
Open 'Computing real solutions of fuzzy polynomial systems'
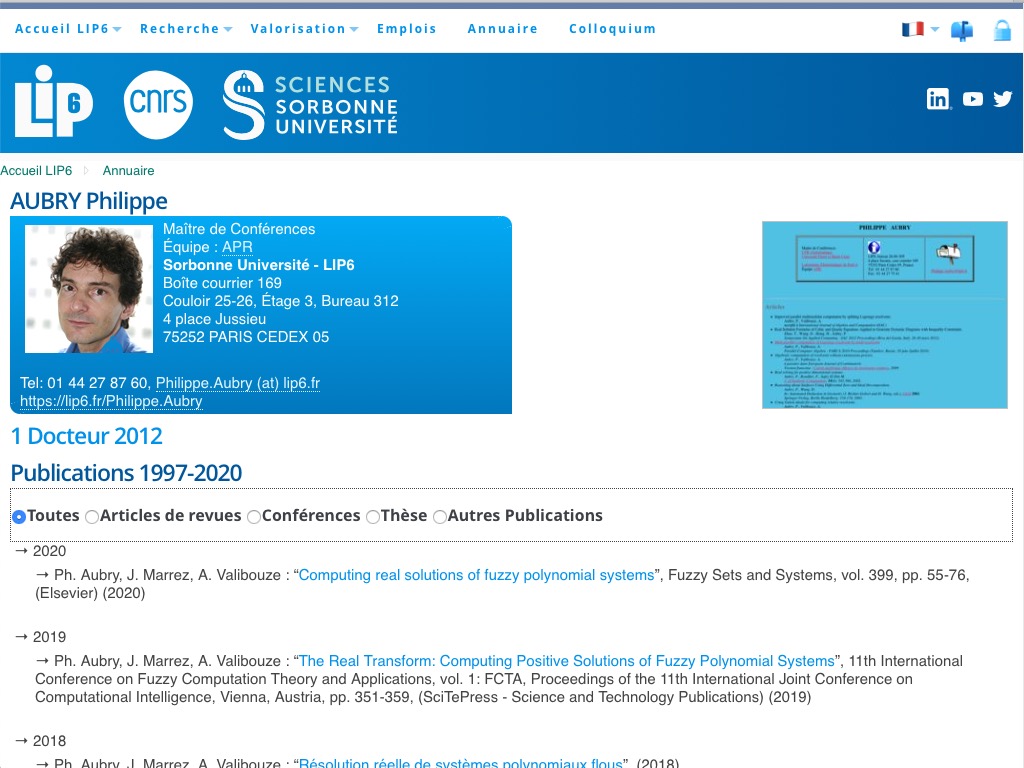click(x=476, y=575)
